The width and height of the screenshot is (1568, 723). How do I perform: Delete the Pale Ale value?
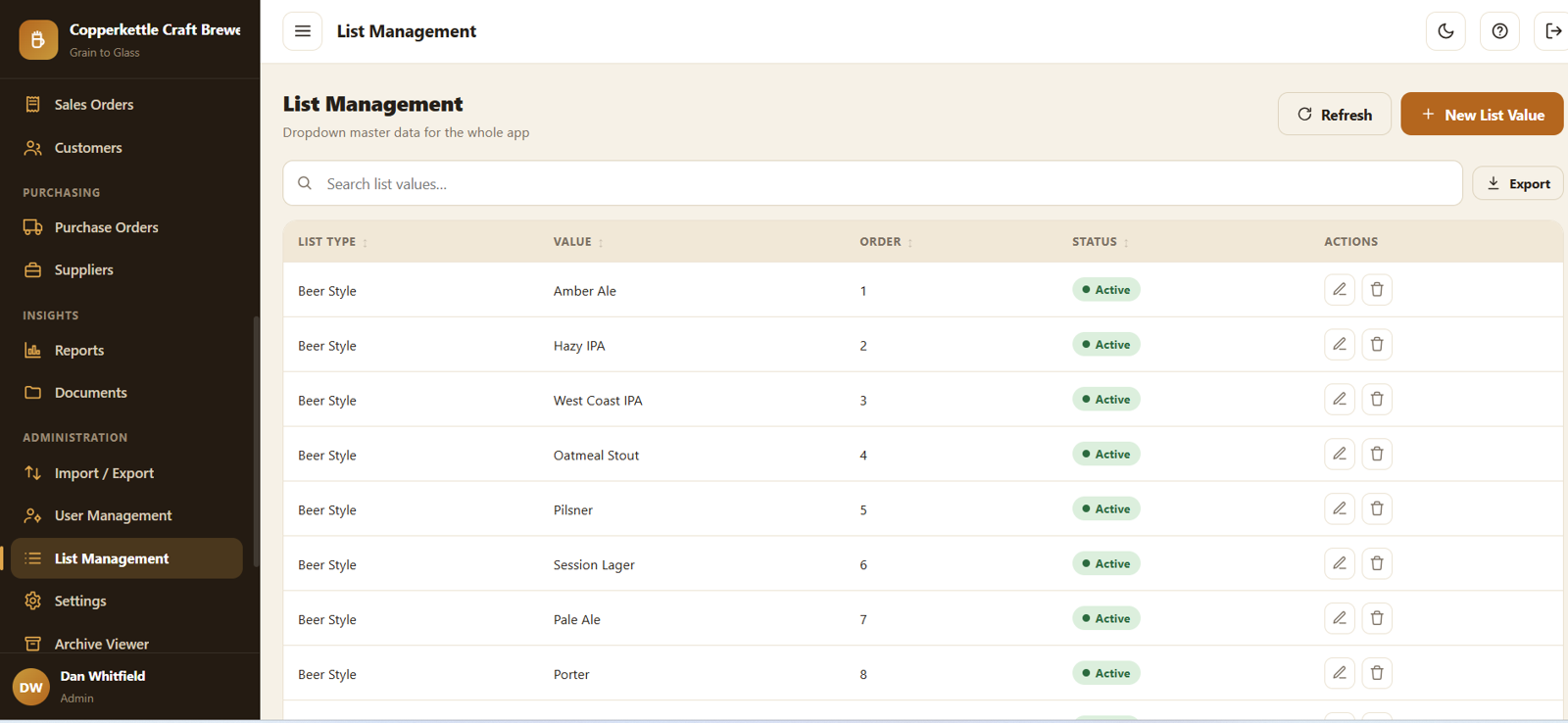click(1377, 619)
